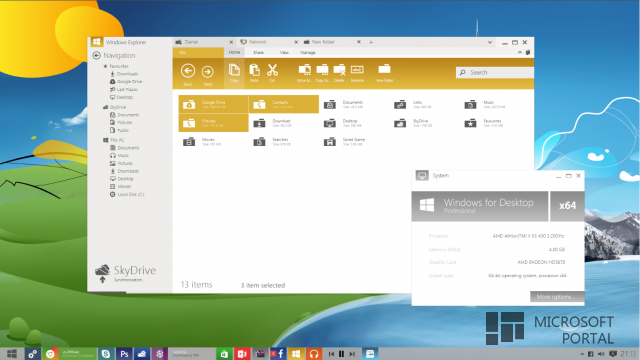The height and width of the screenshot is (360, 640).
Task: Open the Facebook icon in the taskbar
Action: pyautogui.click(x=278, y=354)
